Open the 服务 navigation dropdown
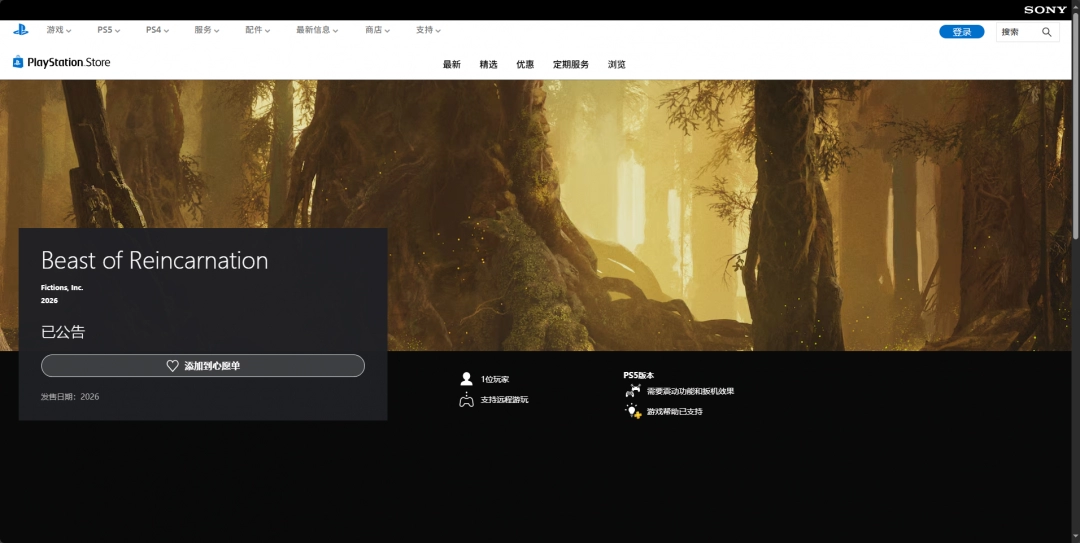The width and height of the screenshot is (1080, 543). pyautogui.click(x=207, y=30)
